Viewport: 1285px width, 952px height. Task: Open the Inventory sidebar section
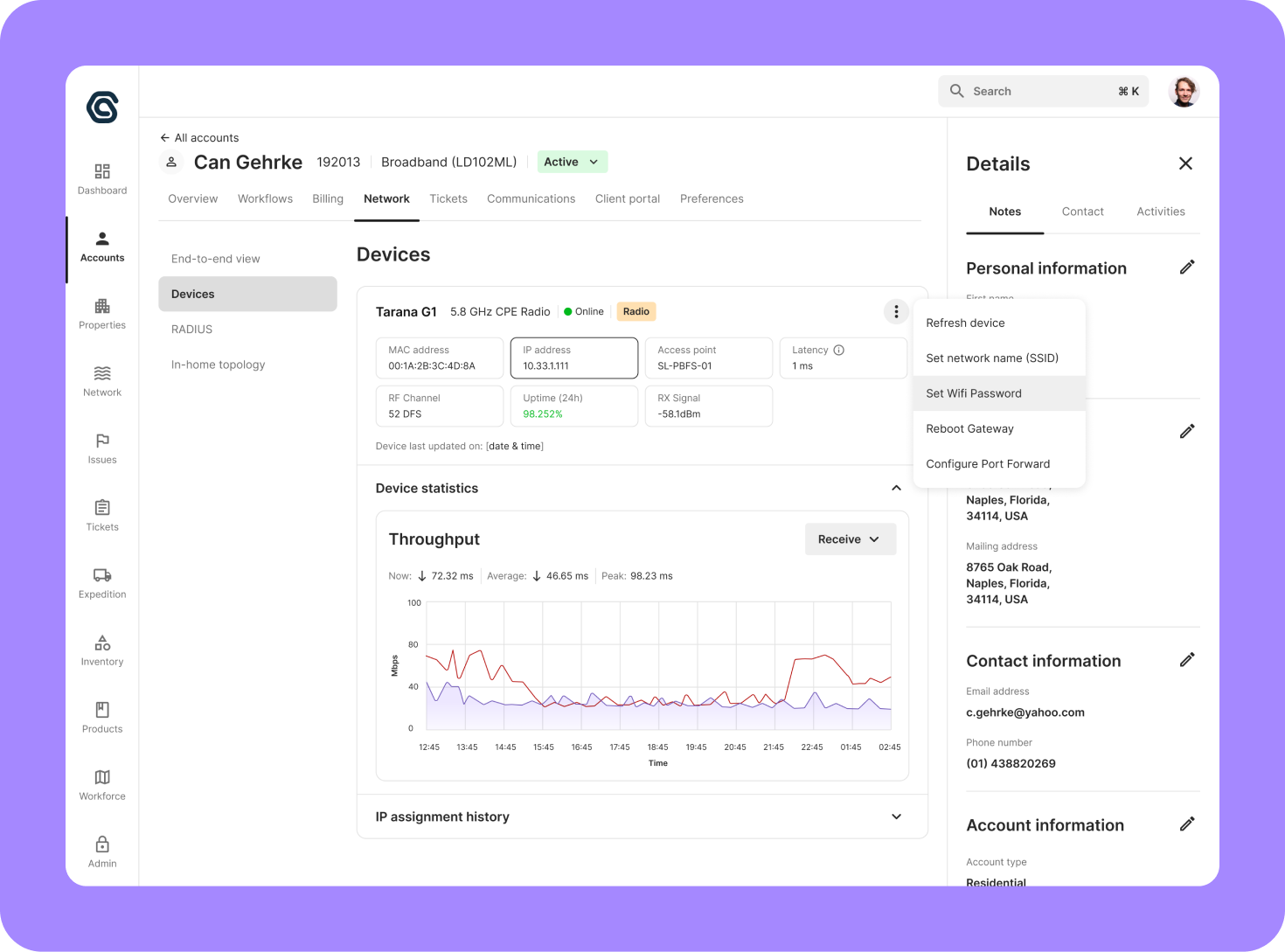point(102,650)
